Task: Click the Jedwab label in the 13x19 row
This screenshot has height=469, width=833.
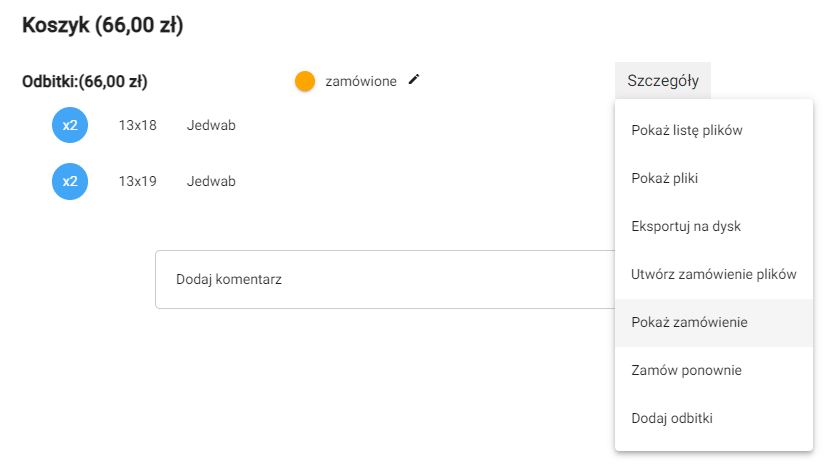Action: click(x=211, y=182)
